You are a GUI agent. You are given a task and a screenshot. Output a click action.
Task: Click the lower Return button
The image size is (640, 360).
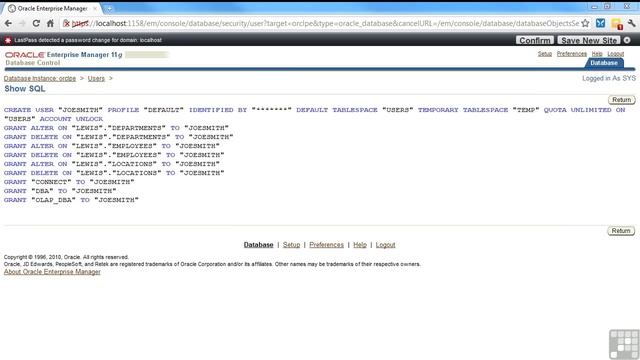point(621,231)
